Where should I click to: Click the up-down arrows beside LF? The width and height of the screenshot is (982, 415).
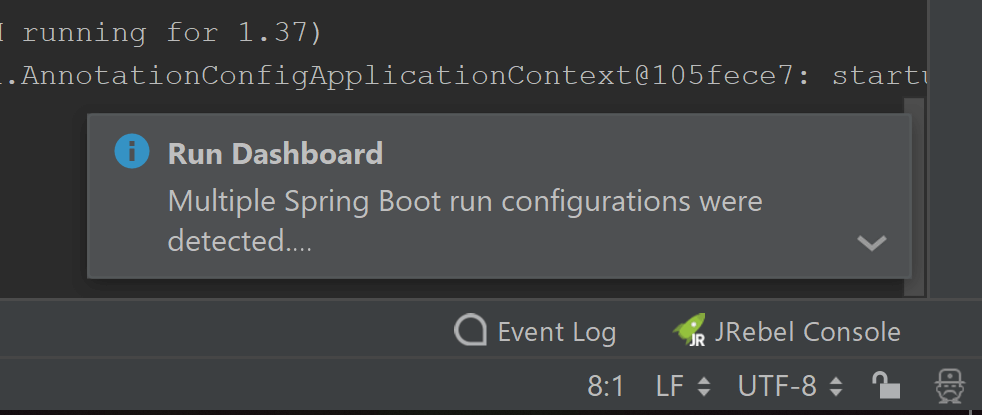tap(704, 386)
